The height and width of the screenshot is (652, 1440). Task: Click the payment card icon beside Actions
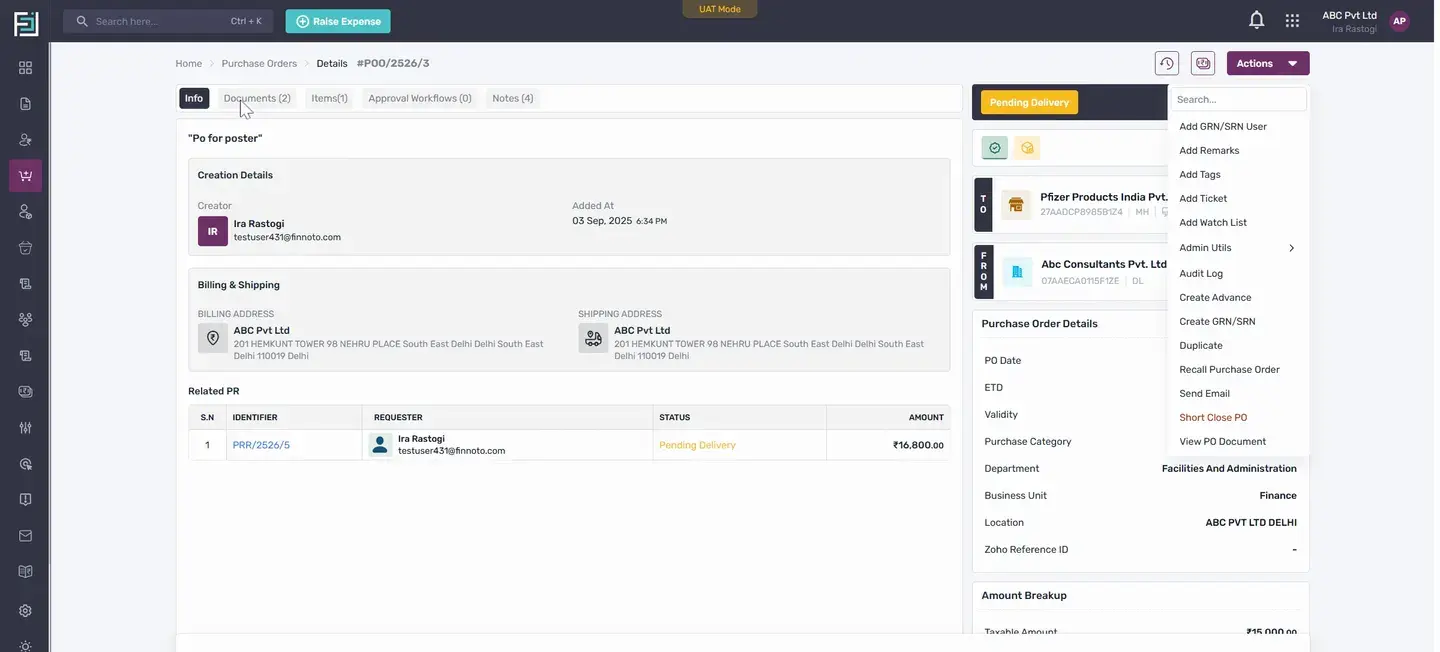tap(1203, 63)
